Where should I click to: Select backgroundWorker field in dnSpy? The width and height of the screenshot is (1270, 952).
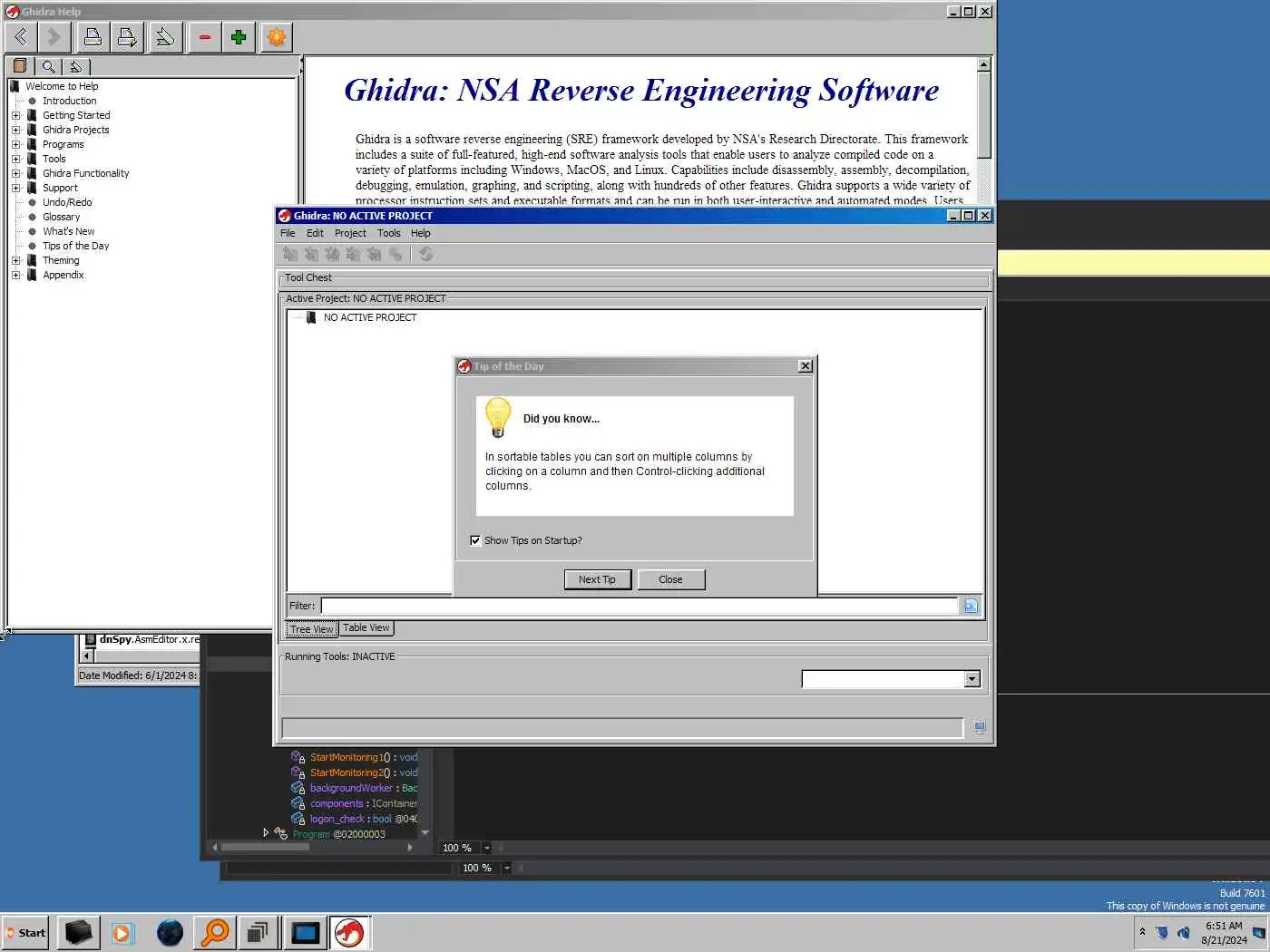(x=363, y=788)
